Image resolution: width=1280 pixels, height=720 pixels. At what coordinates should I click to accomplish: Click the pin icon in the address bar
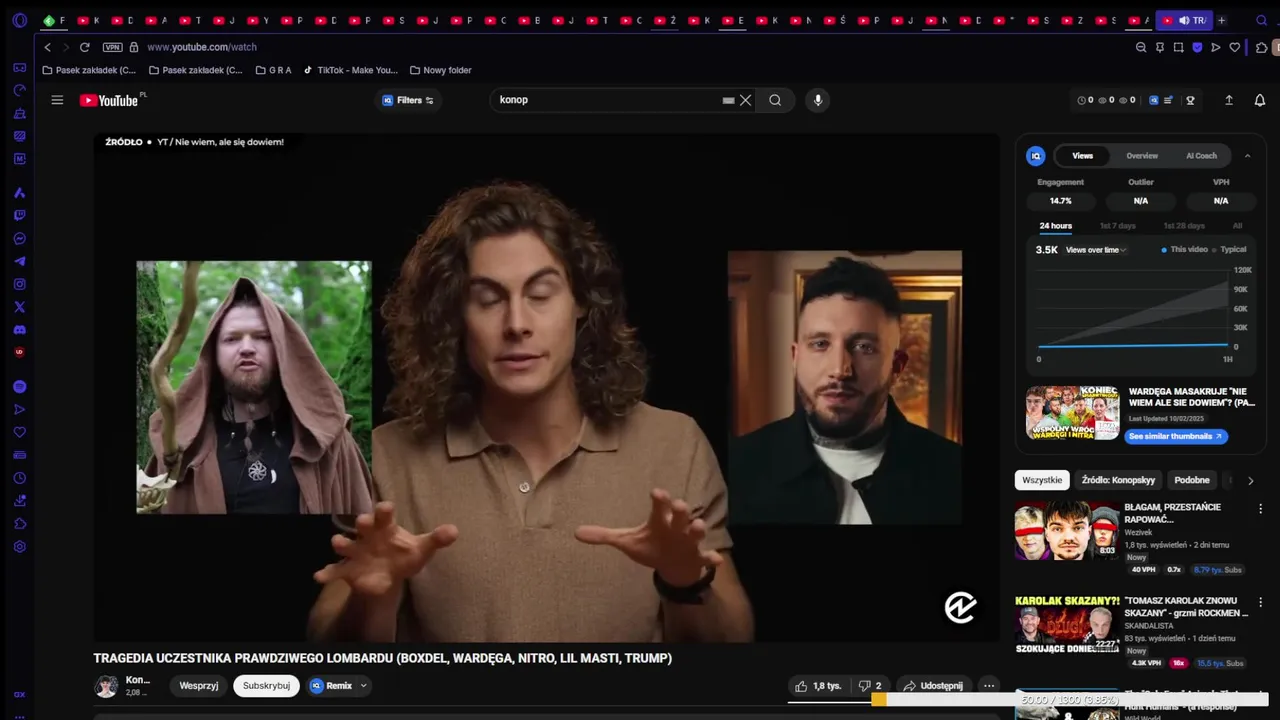pos(1160,47)
